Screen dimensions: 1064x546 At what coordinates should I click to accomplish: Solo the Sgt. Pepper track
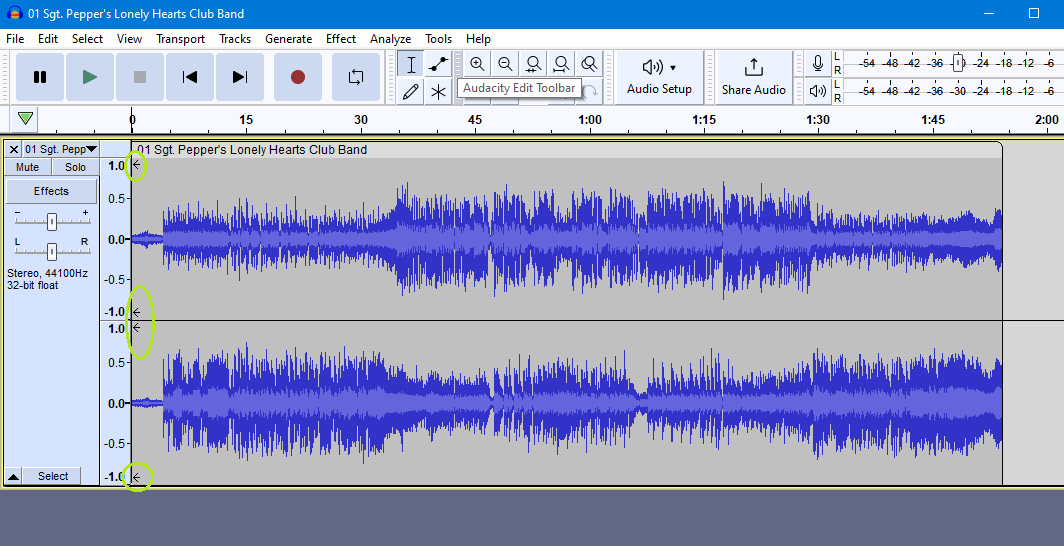click(x=75, y=167)
